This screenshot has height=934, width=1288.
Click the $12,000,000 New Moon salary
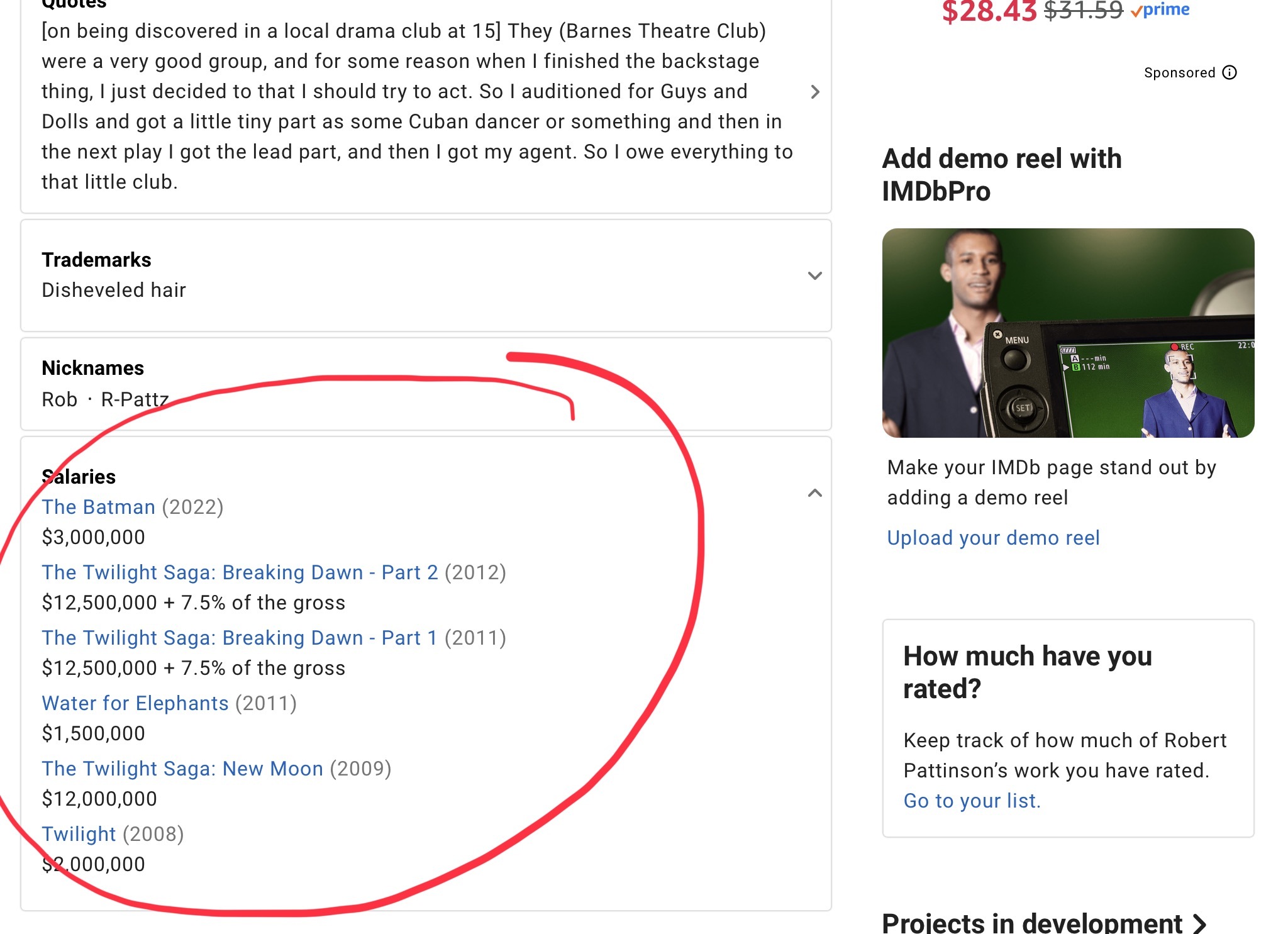pyautogui.click(x=99, y=799)
